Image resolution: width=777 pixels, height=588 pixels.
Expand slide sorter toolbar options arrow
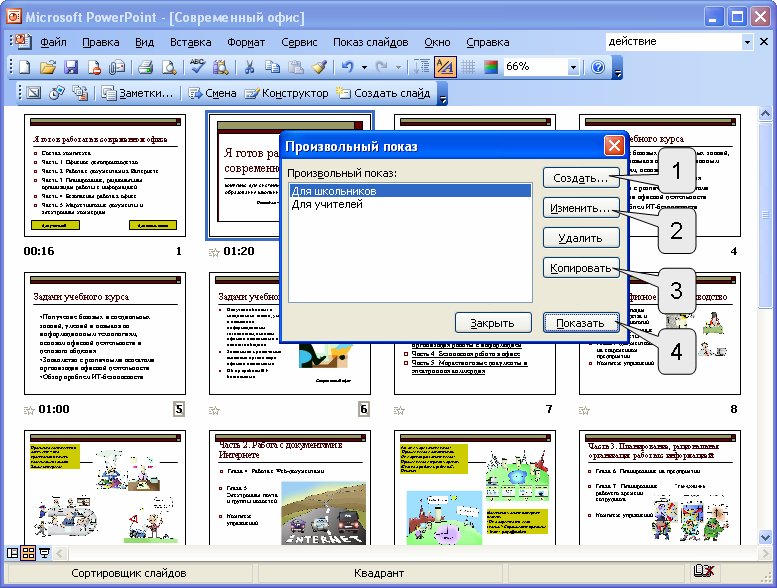point(443,94)
